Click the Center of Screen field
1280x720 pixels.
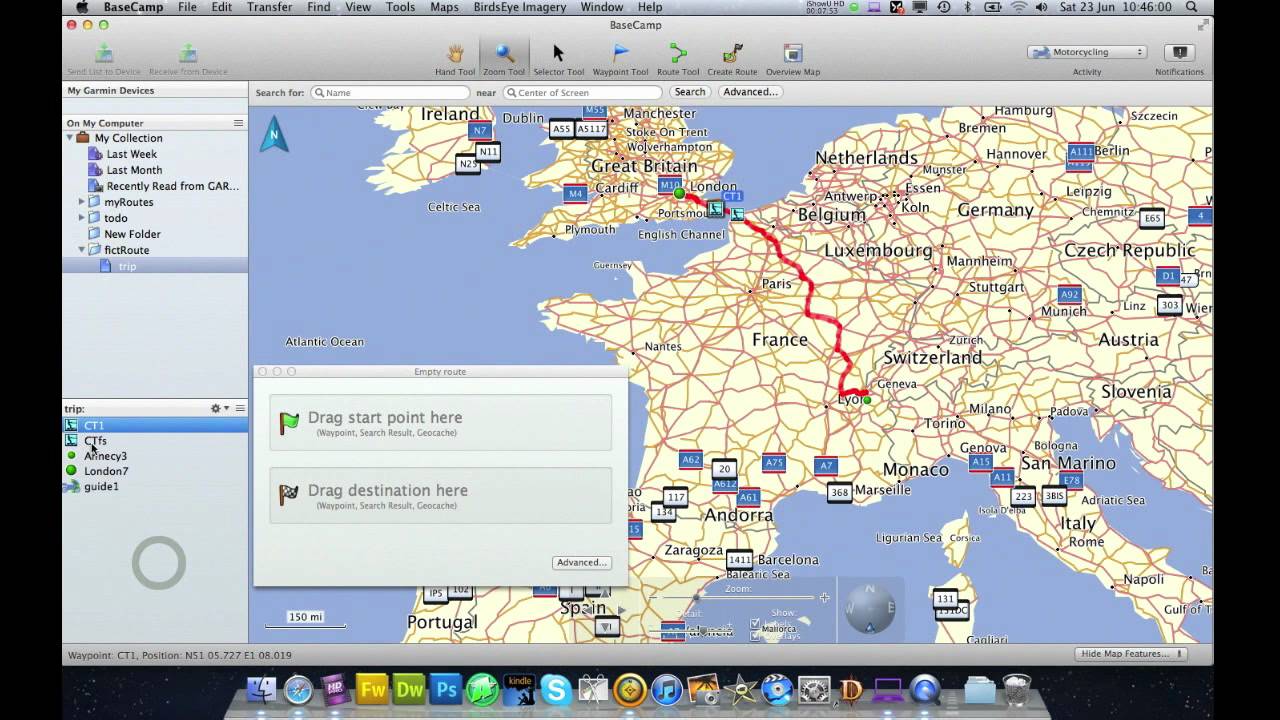pyautogui.click(x=582, y=92)
